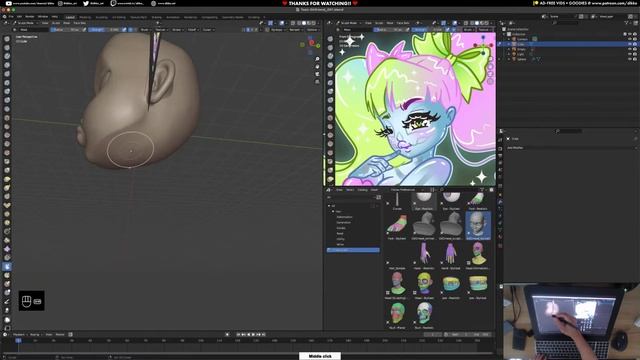Select wireframe shading in left viewport header
The width and height of the screenshot is (640, 360).
pos(298,23)
